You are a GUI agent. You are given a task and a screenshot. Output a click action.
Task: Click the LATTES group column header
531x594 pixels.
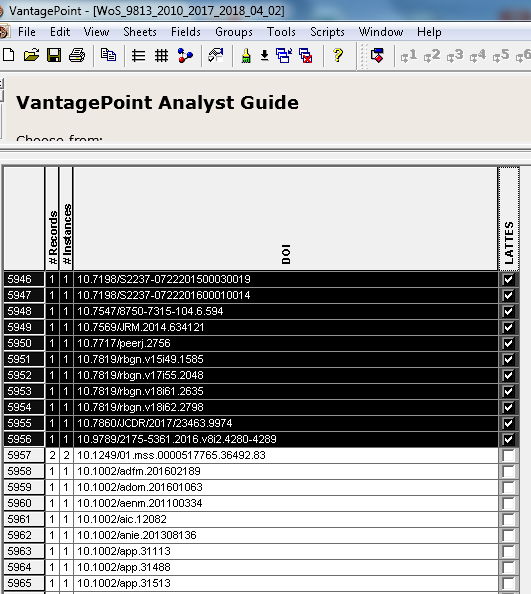(509, 219)
